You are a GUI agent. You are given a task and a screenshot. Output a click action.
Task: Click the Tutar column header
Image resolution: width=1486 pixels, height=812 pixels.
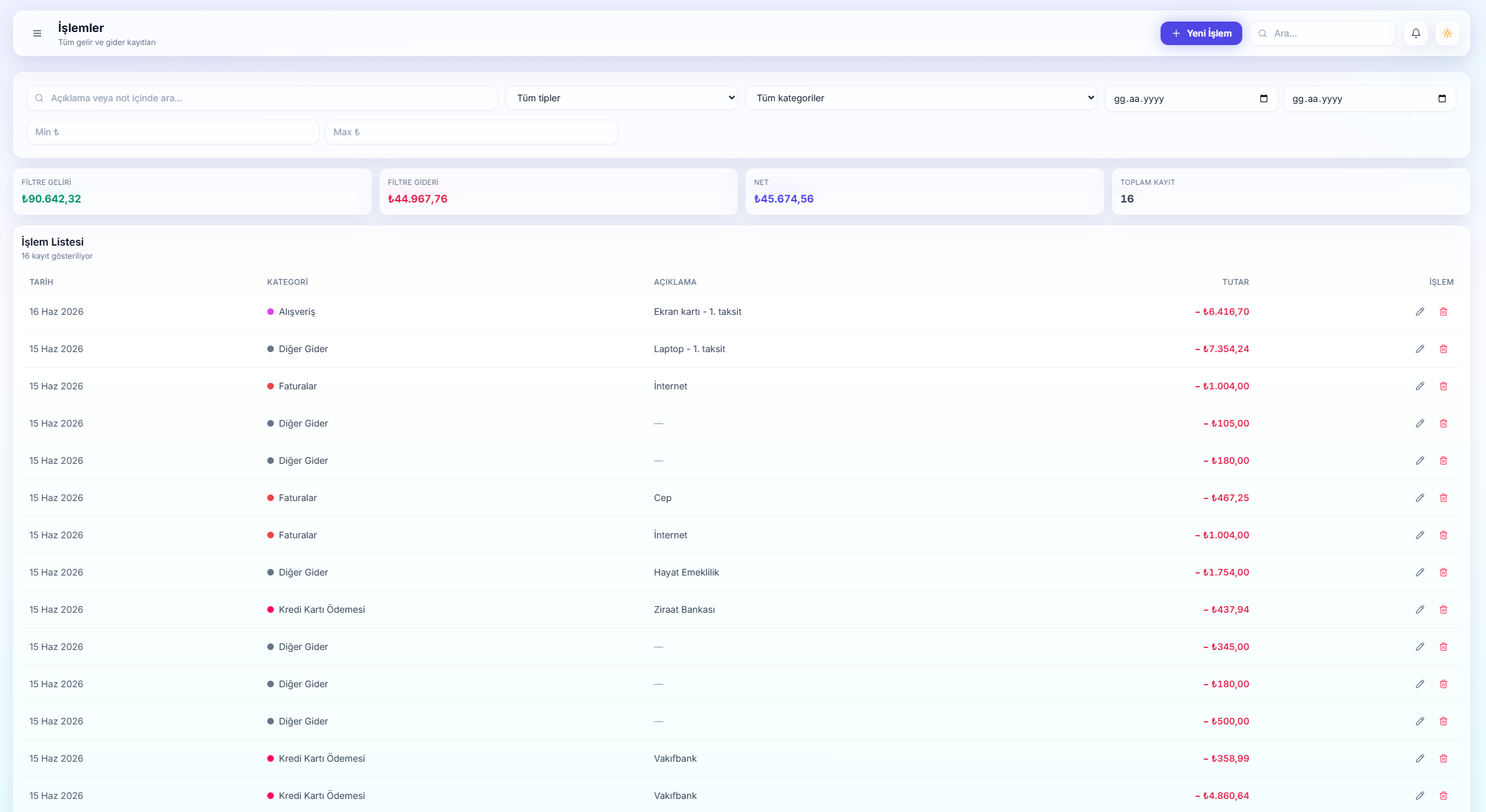(1235, 282)
